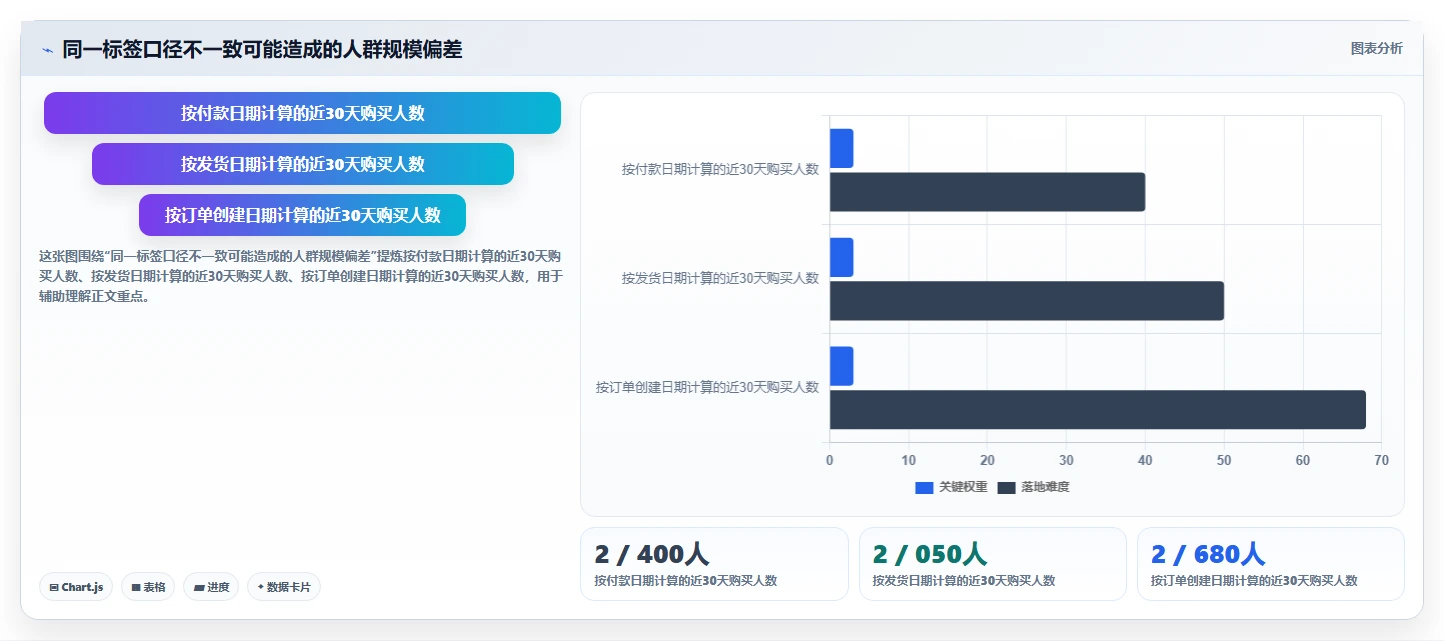Image resolution: width=1444 pixels, height=641 pixels.
Task: Toggle the 关键权重 legend entry
Action: (951, 487)
